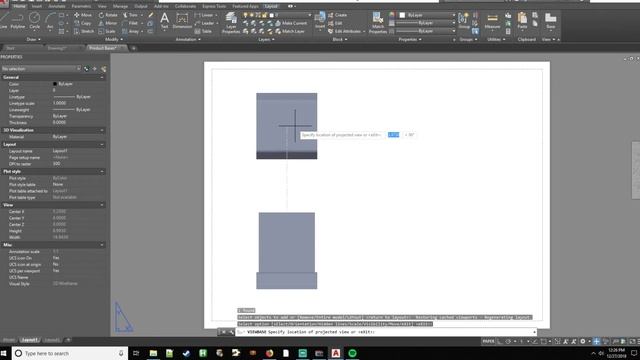Expand the Layers panel dropdown
This screenshot has width=640, height=360.
click(x=267, y=40)
